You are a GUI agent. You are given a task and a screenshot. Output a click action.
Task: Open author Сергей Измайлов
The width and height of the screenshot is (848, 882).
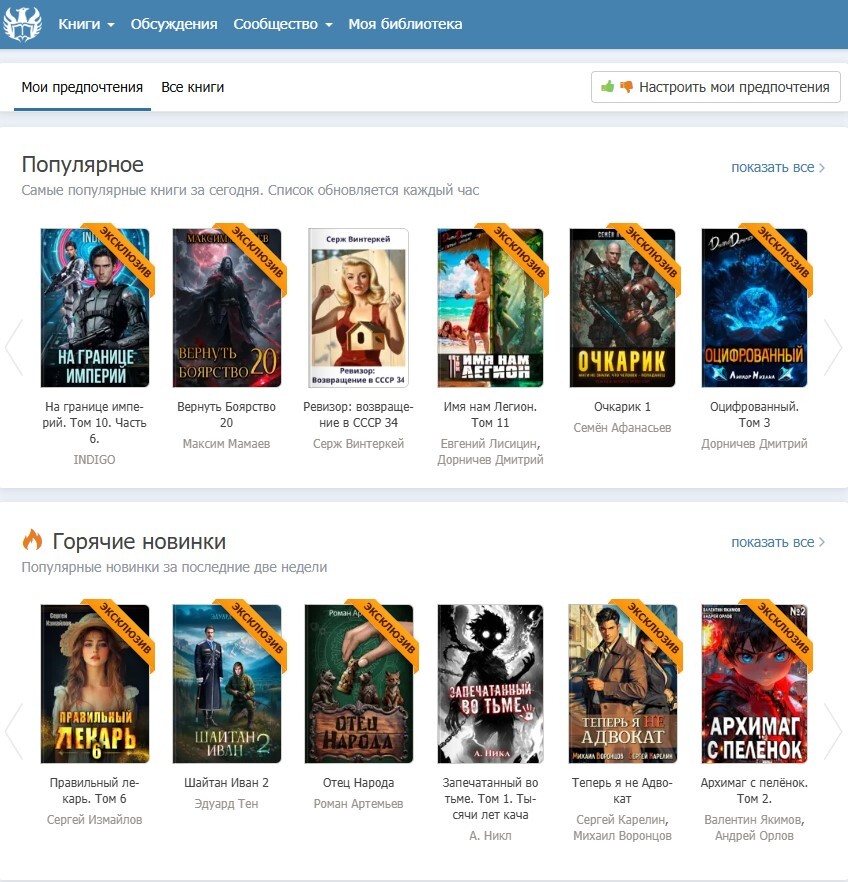pos(94,820)
